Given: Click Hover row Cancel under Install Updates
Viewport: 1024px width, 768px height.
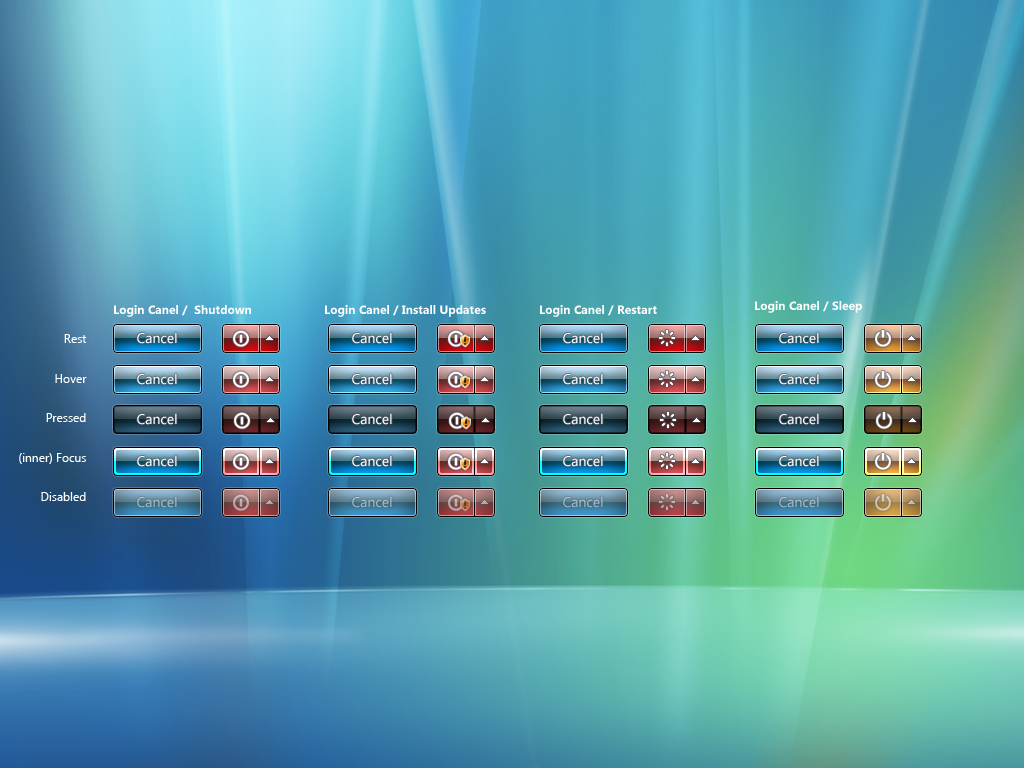Looking at the screenshot, I should [372, 379].
